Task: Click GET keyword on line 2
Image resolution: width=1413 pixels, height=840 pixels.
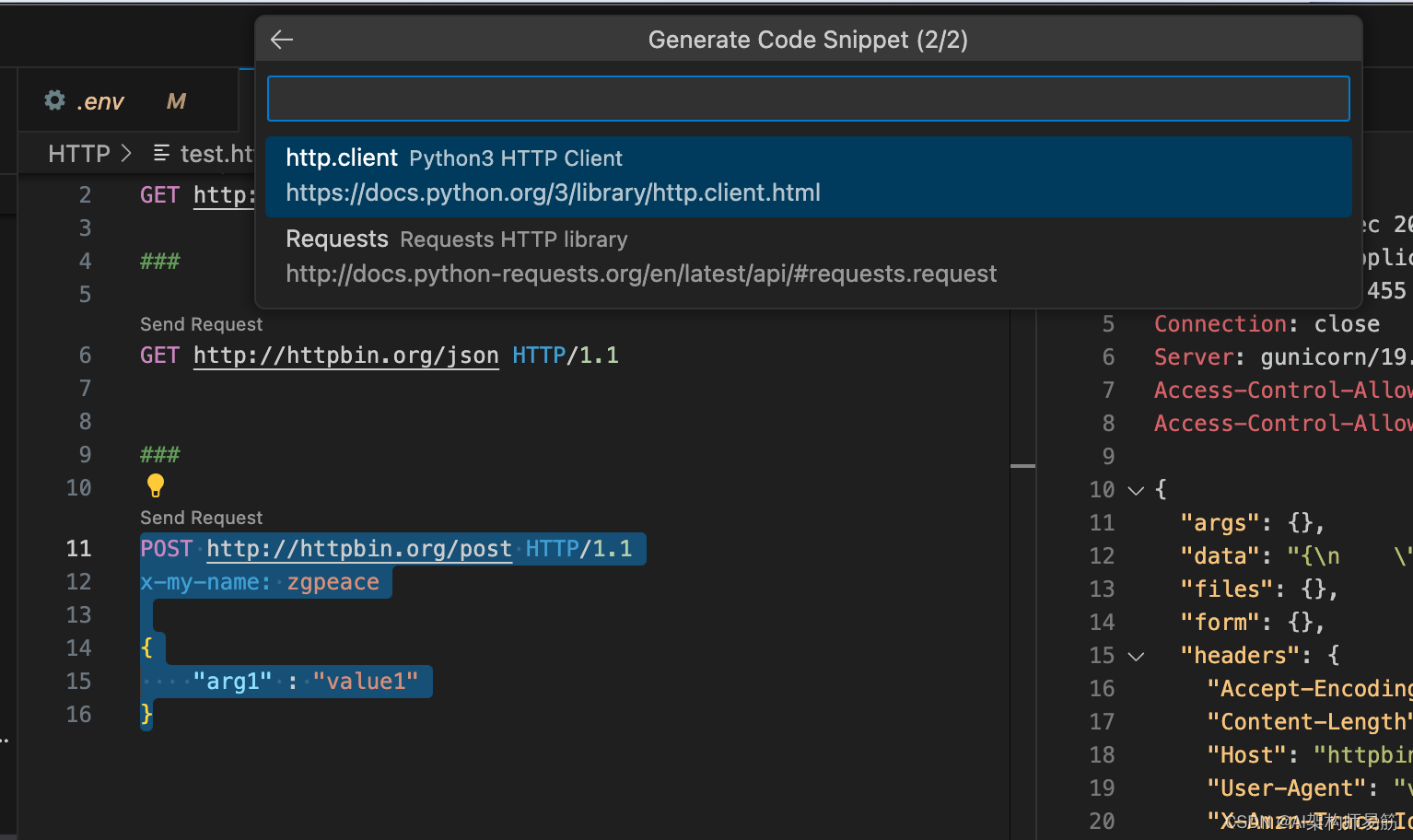Action: point(160,195)
